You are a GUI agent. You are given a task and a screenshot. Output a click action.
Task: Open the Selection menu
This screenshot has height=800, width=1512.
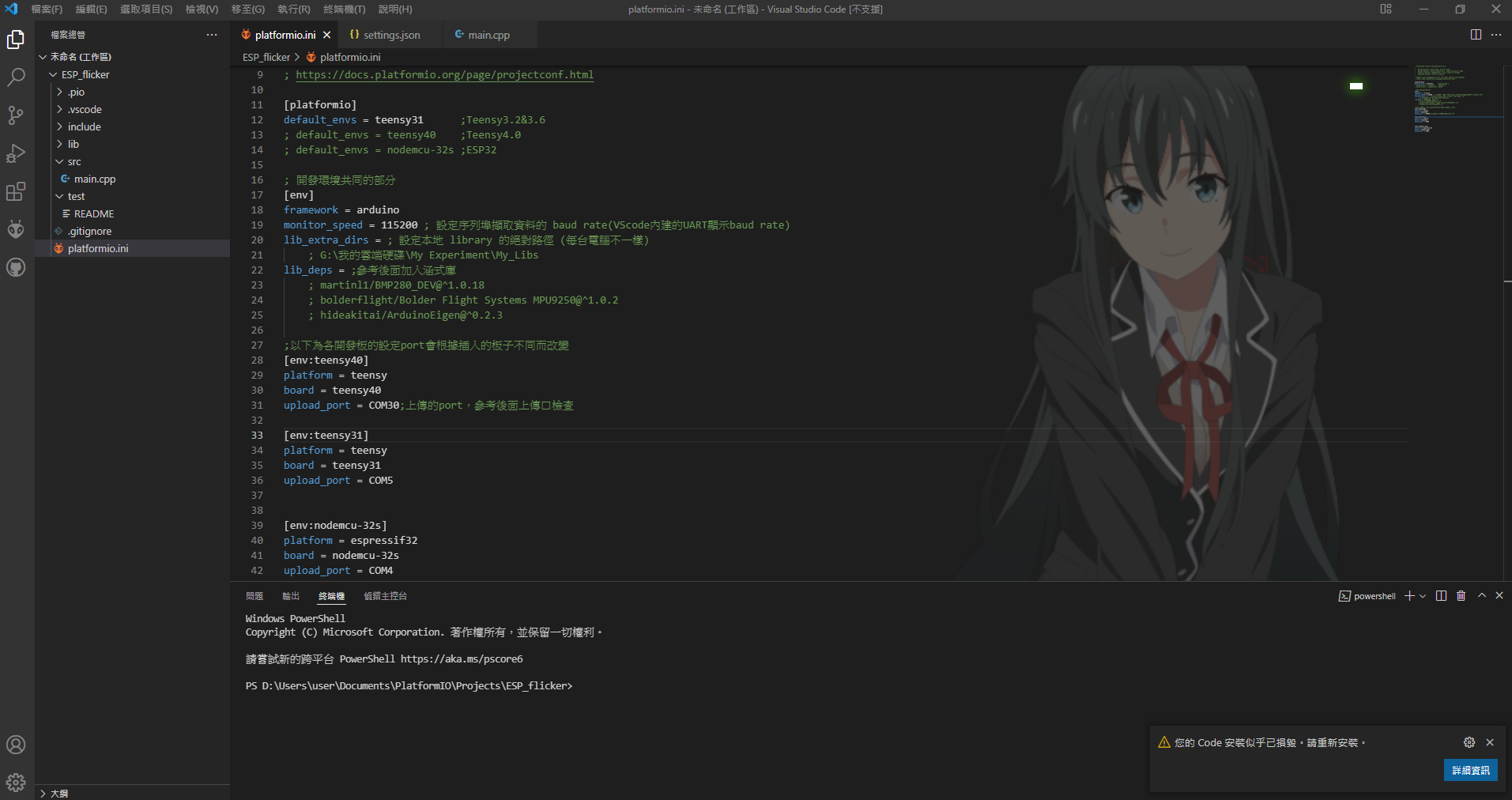(146, 9)
